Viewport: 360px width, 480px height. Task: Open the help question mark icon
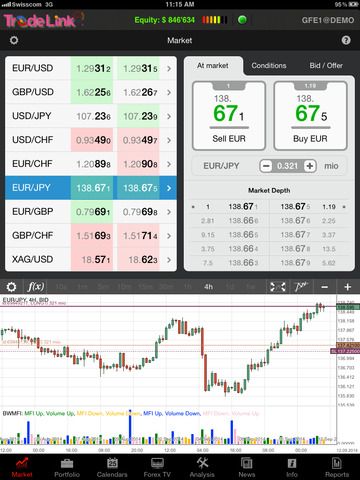click(x=346, y=40)
